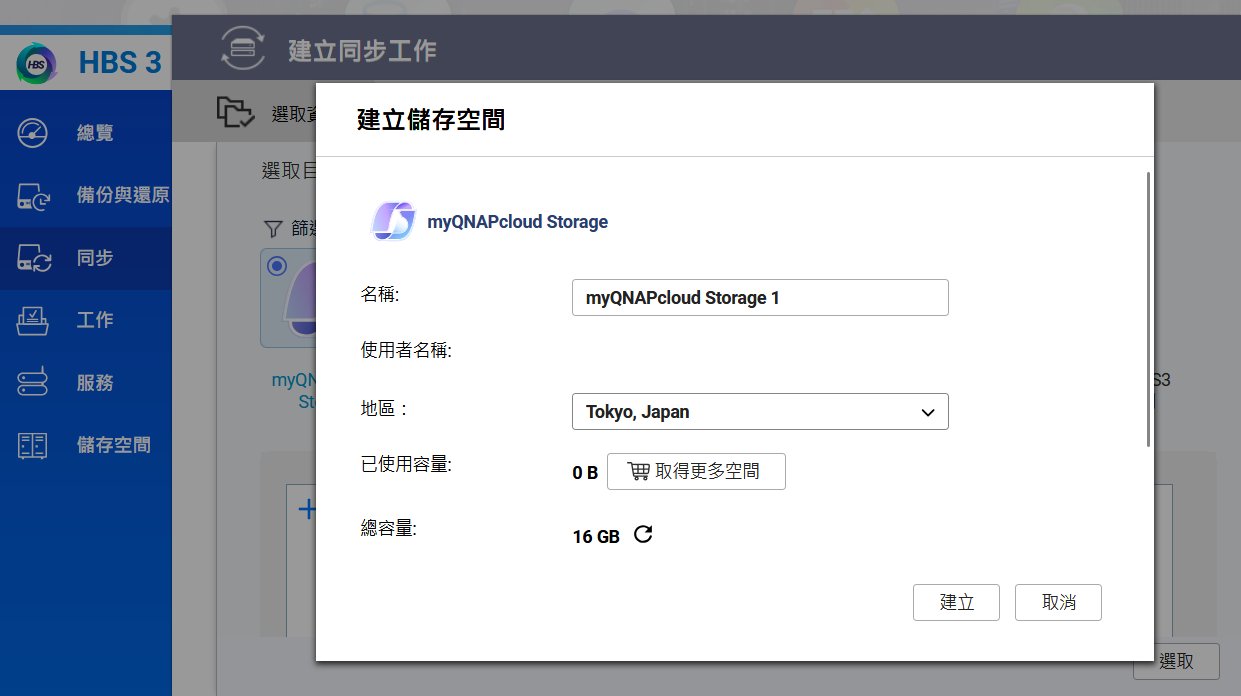This screenshot has height=696, width=1241.
Task: Open the 總覽 overview gauge icon
Action: click(33, 133)
